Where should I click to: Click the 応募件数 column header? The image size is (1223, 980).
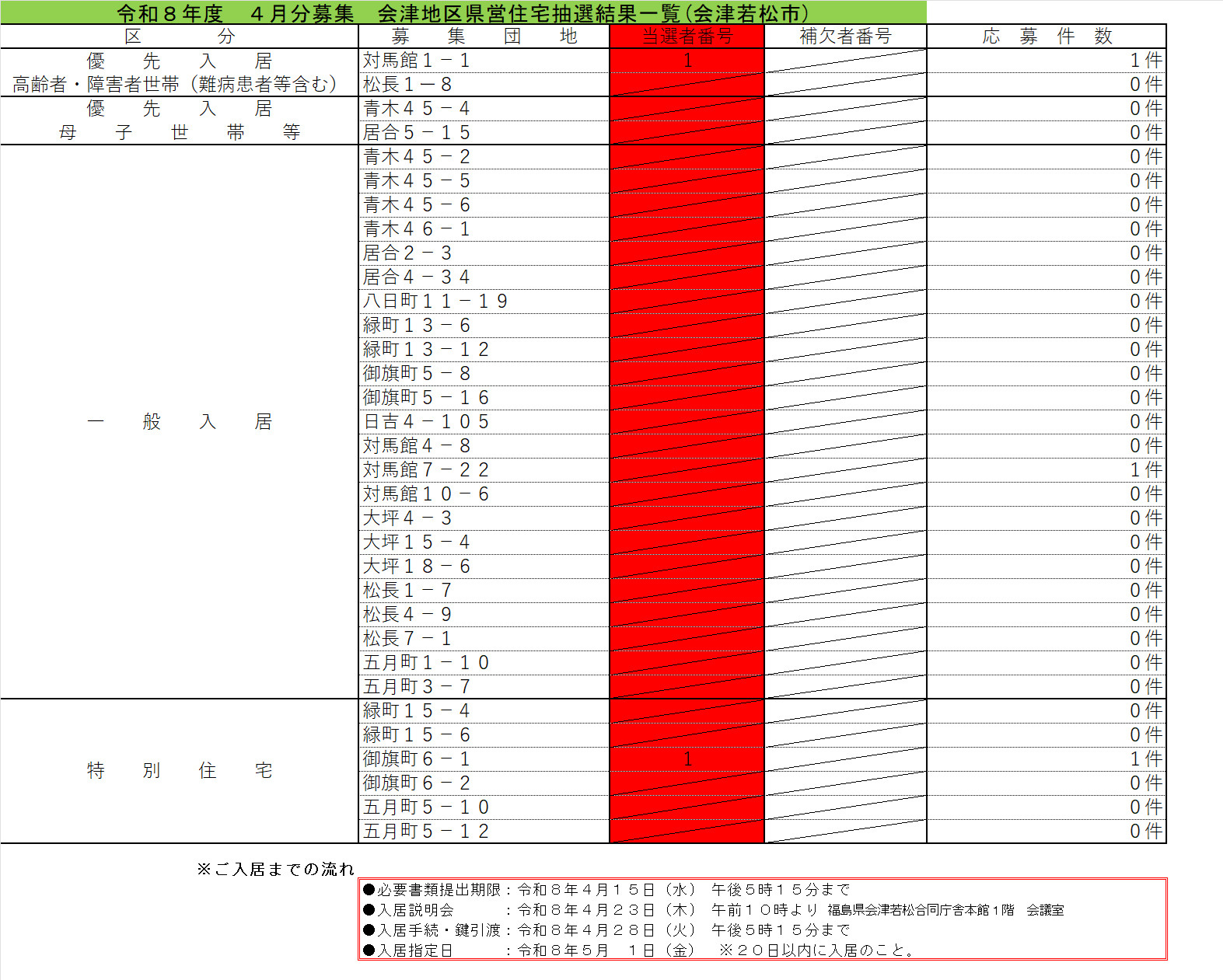tap(1046, 37)
